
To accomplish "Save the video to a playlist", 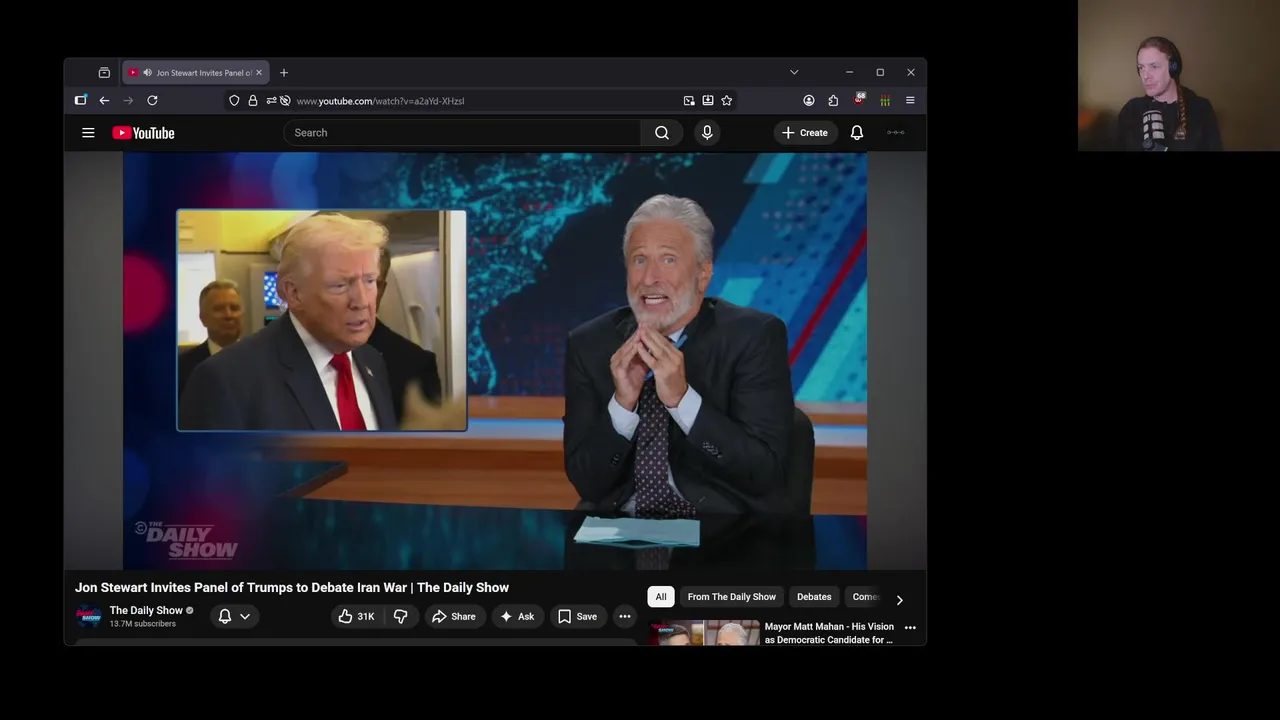I will click(x=577, y=616).
